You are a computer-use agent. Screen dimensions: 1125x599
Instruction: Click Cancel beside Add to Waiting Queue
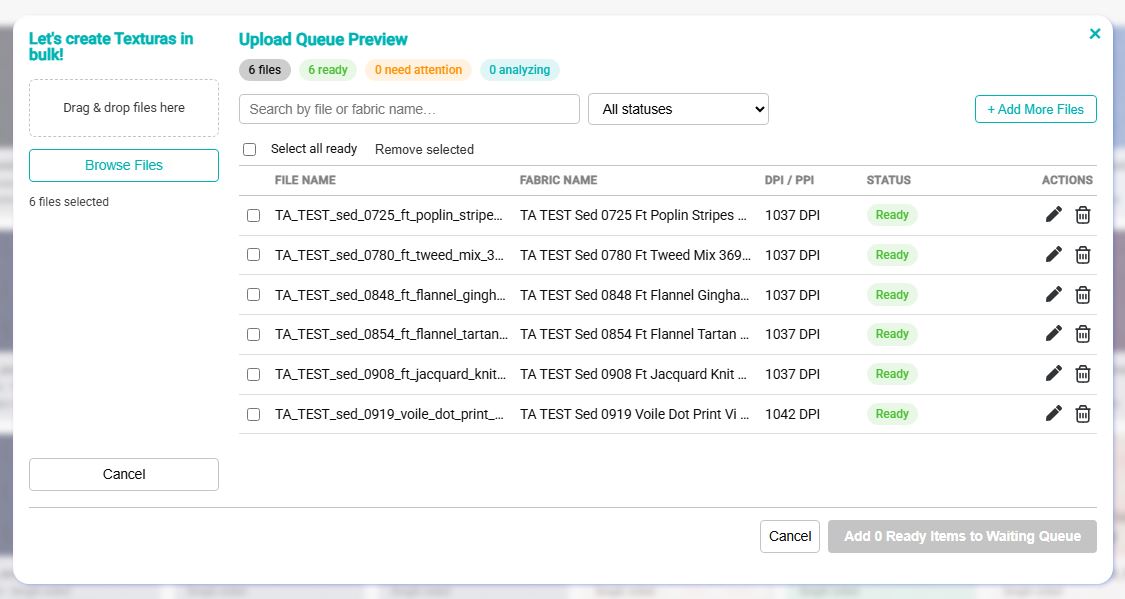(x=790, y=536)
